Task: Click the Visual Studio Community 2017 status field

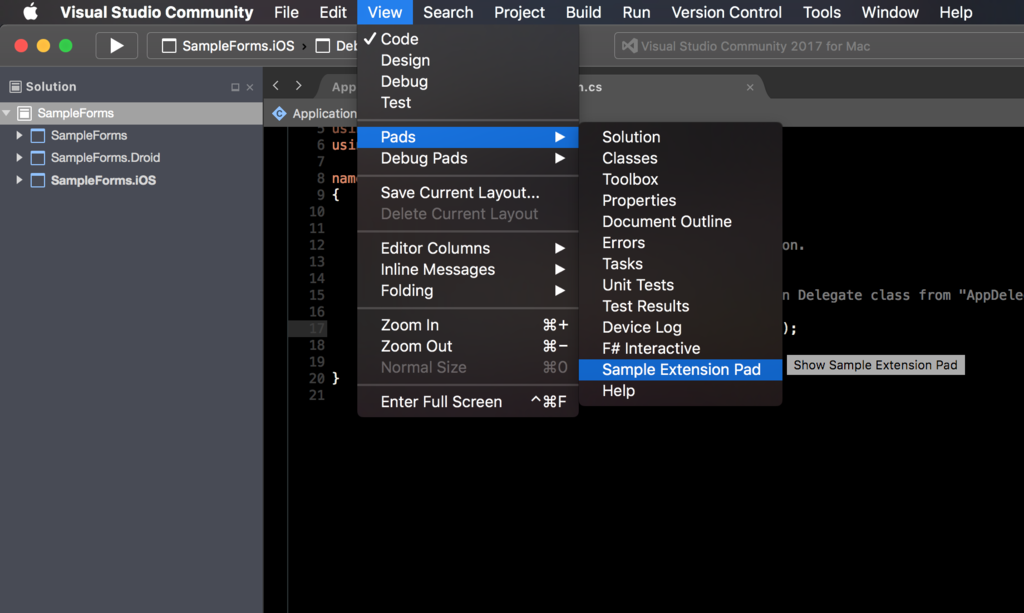Action: point(819,46)
